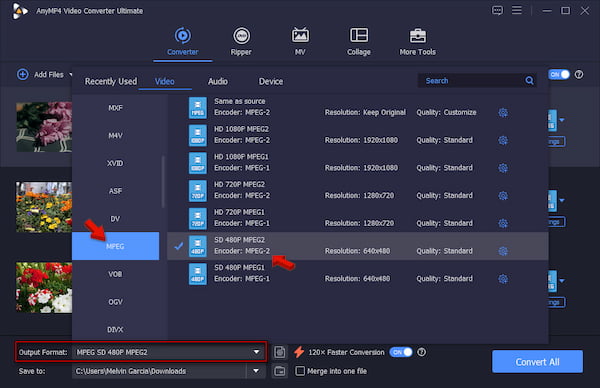Open settings gear for SD 480P MPEG2

pyautogui.click(x=503, y=251)
